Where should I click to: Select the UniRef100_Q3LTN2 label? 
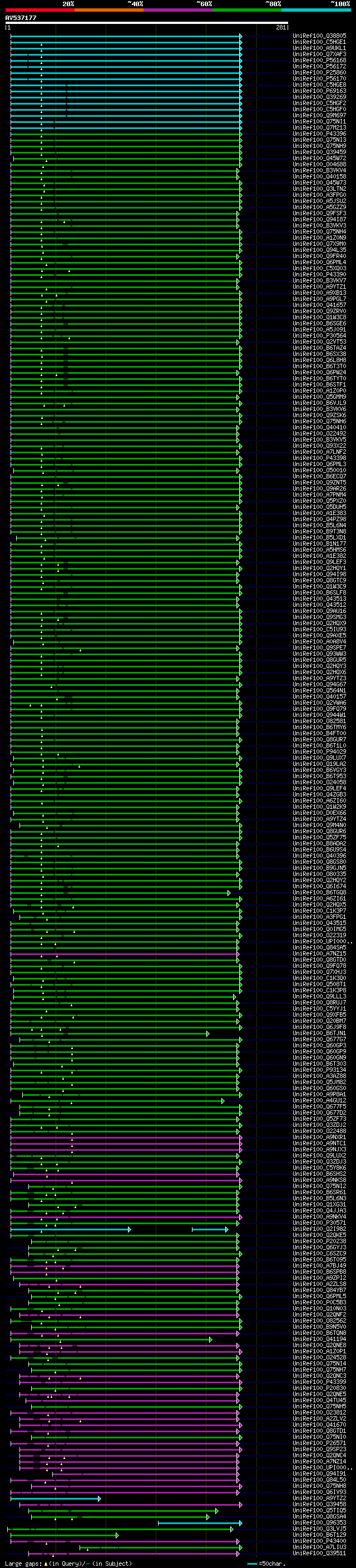coord(319,189)
